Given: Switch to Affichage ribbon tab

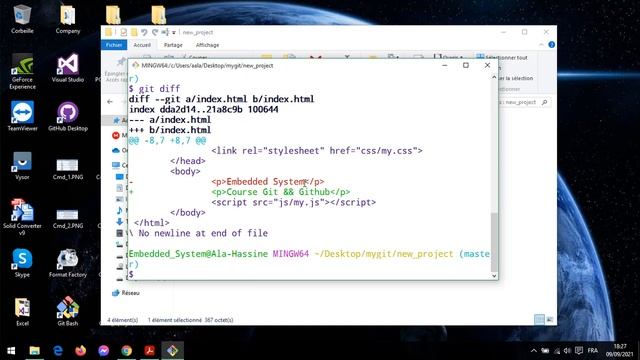Looking at the screenshot, I should point(207,45).
